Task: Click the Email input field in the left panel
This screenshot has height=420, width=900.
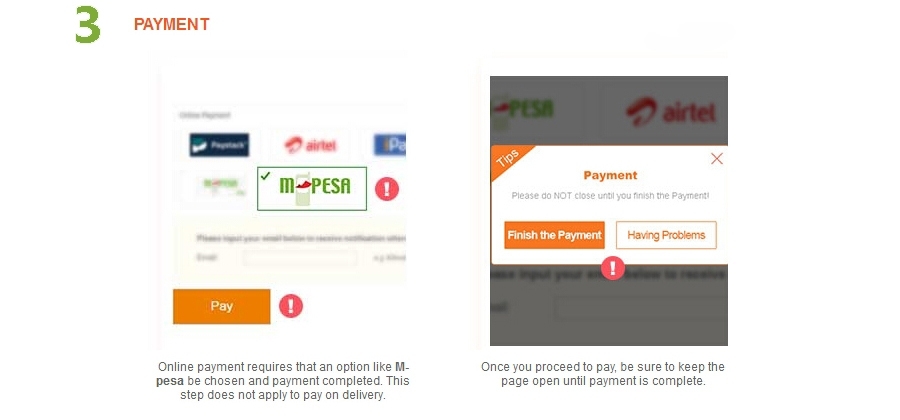Action: coord(300,258)
